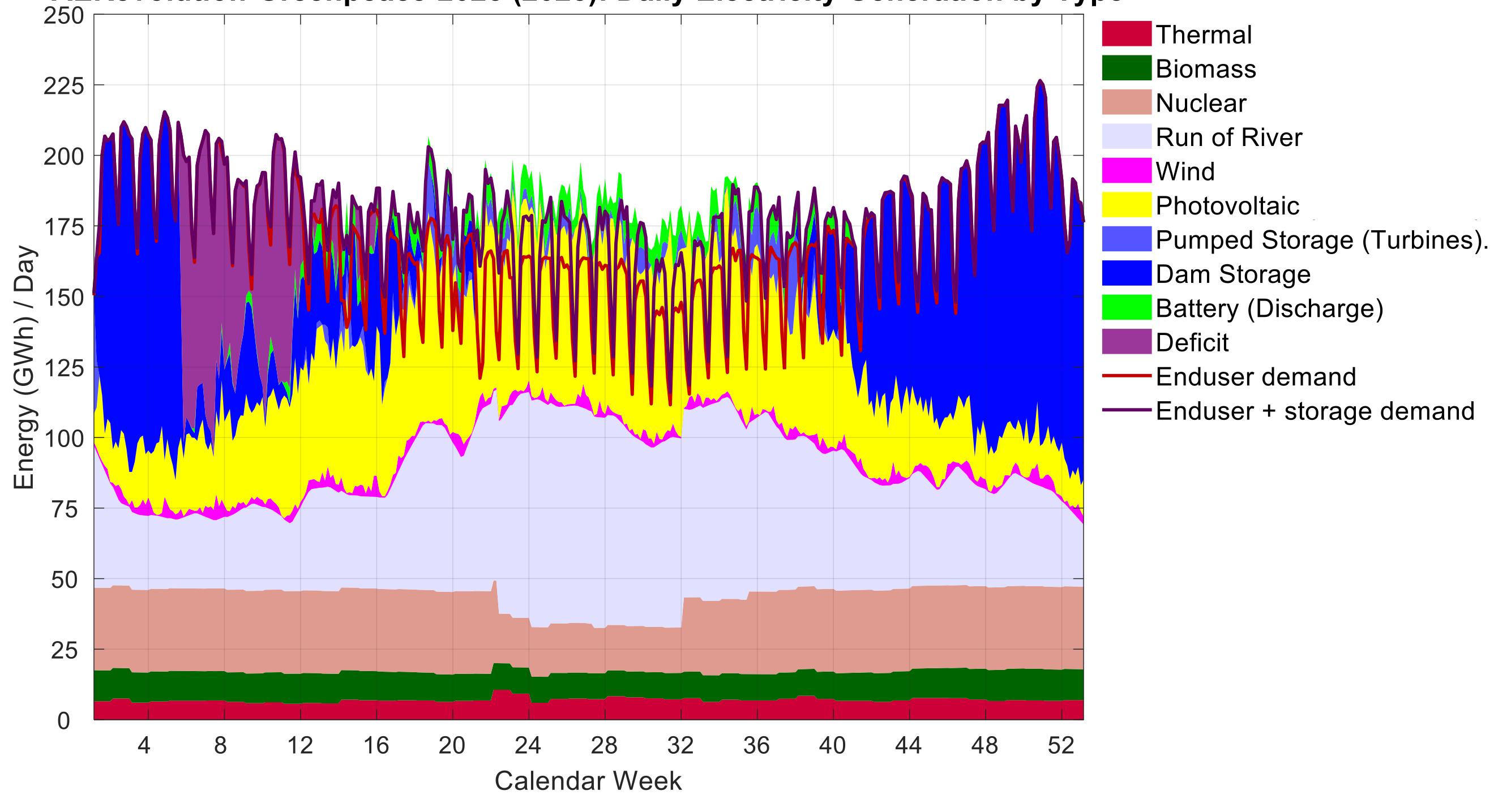
Task: Click the y-axis tick label 225
Action: [64, 87]
